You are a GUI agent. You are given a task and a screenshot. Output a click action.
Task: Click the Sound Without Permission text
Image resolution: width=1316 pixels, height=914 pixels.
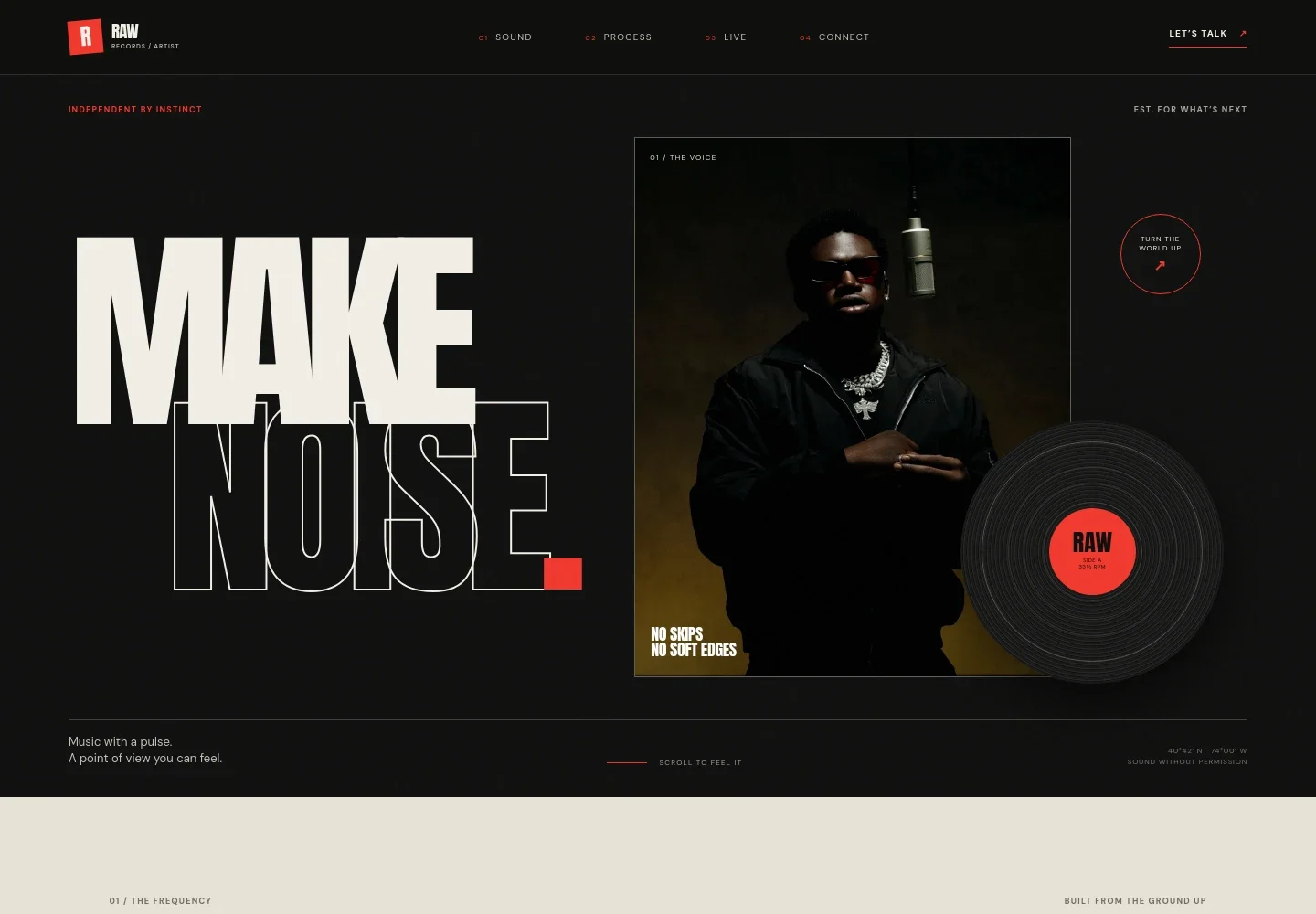(x=1187, y=761)
